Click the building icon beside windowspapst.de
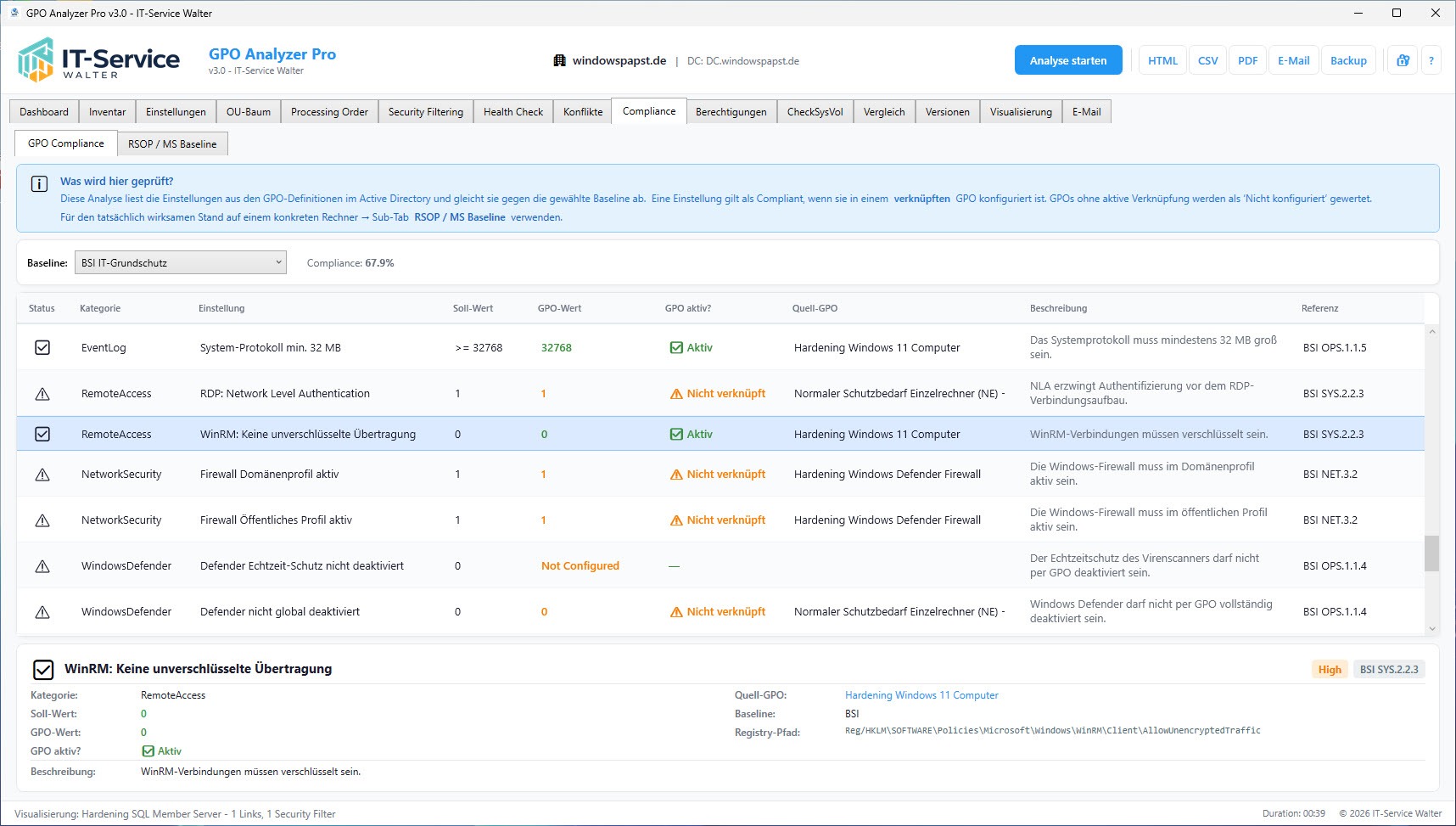This screenshot has width=1456, height=826. pos(559,60)
